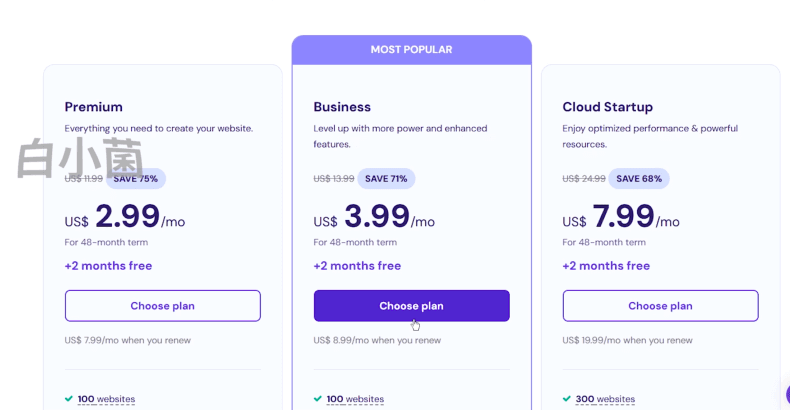This screenshot has width=790, height=410.
Task: Click the Premium +2 months free text
Action: [x=108, y=266]
